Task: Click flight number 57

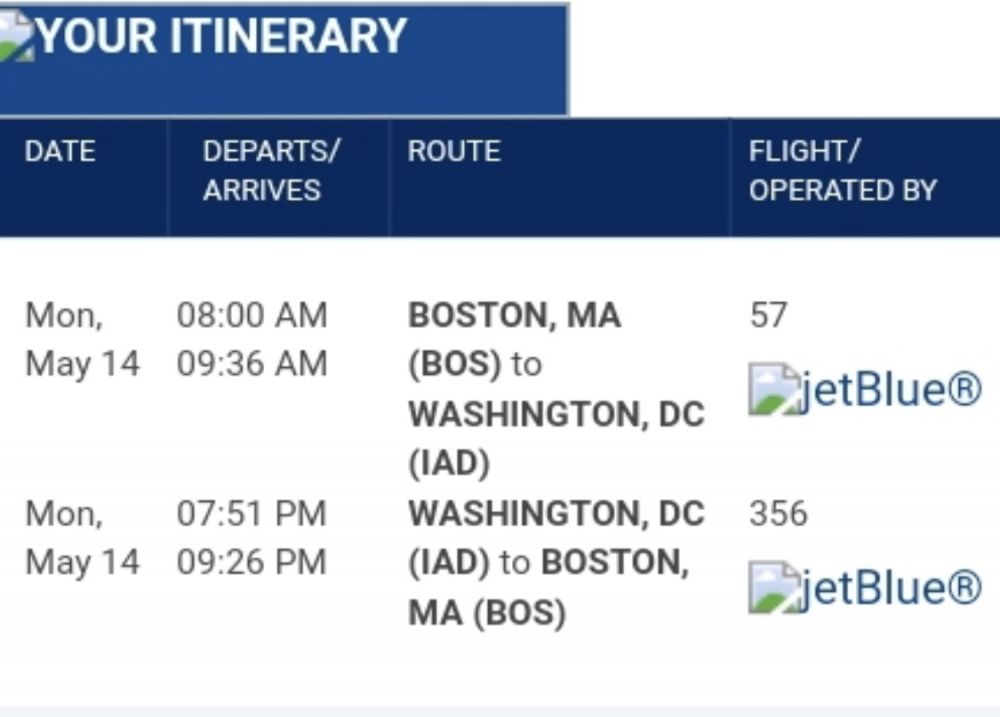Action: (x=768, y=315)
